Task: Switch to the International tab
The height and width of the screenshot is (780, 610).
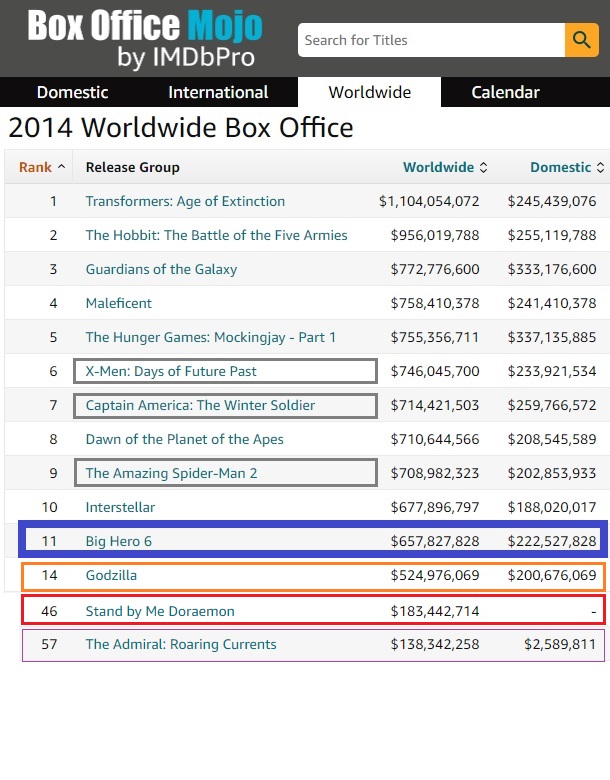Action: click(x=218, y=92)
